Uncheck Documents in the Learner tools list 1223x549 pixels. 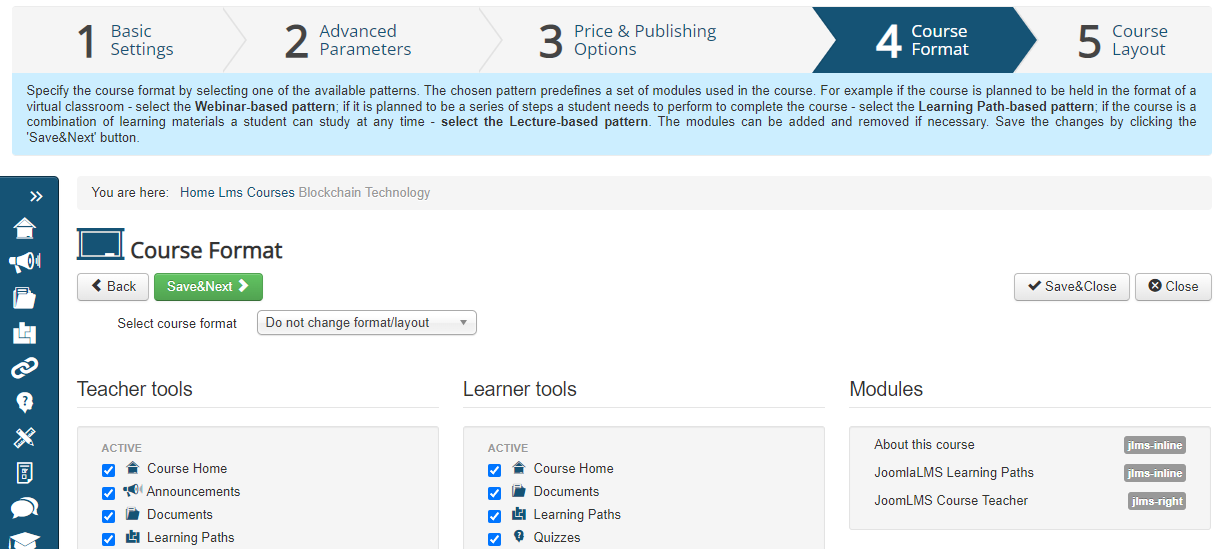pos(494,493)
